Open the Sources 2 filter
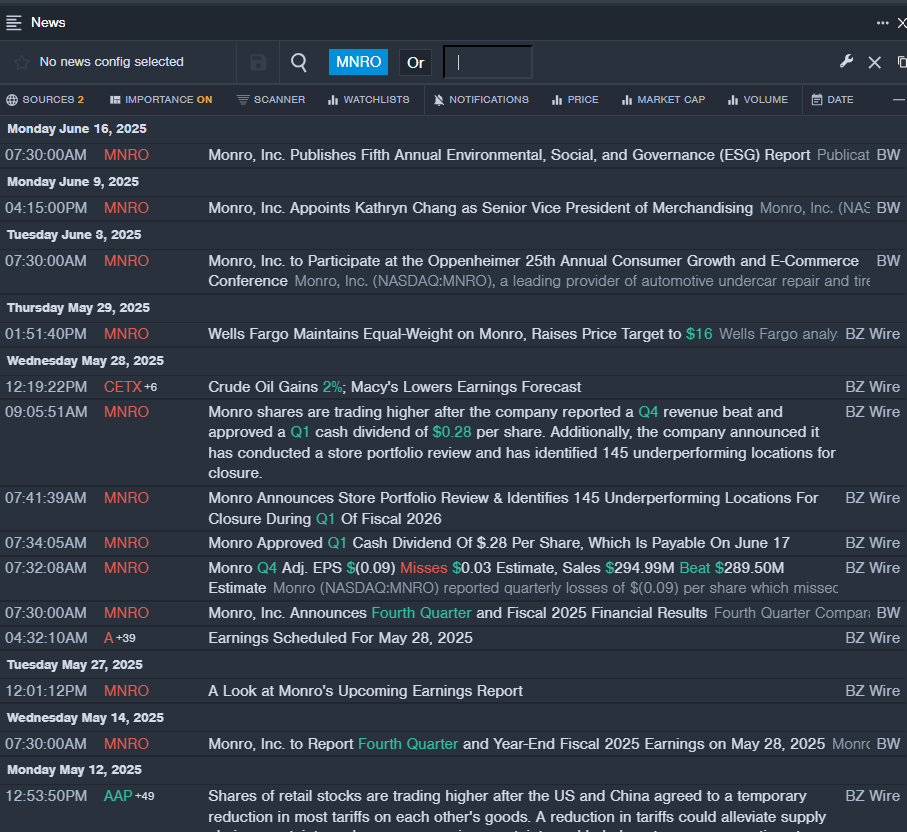 45,100
